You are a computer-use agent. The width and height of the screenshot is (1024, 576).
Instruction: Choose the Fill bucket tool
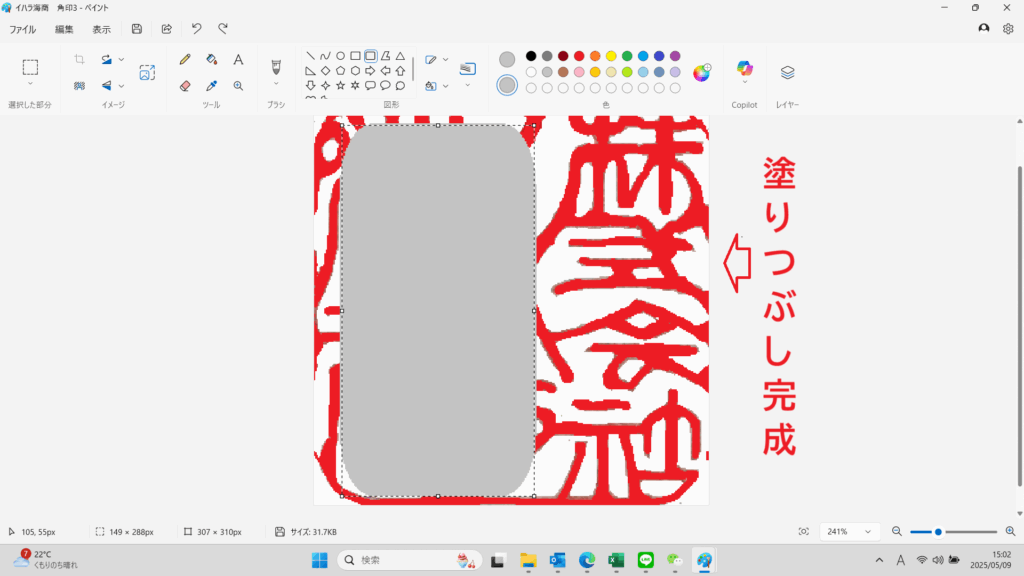point(211,60)
